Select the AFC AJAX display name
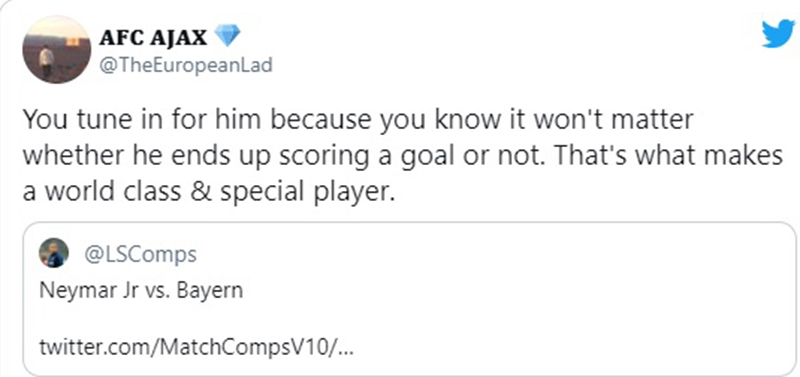800x377 pixels. coord(153,37)
